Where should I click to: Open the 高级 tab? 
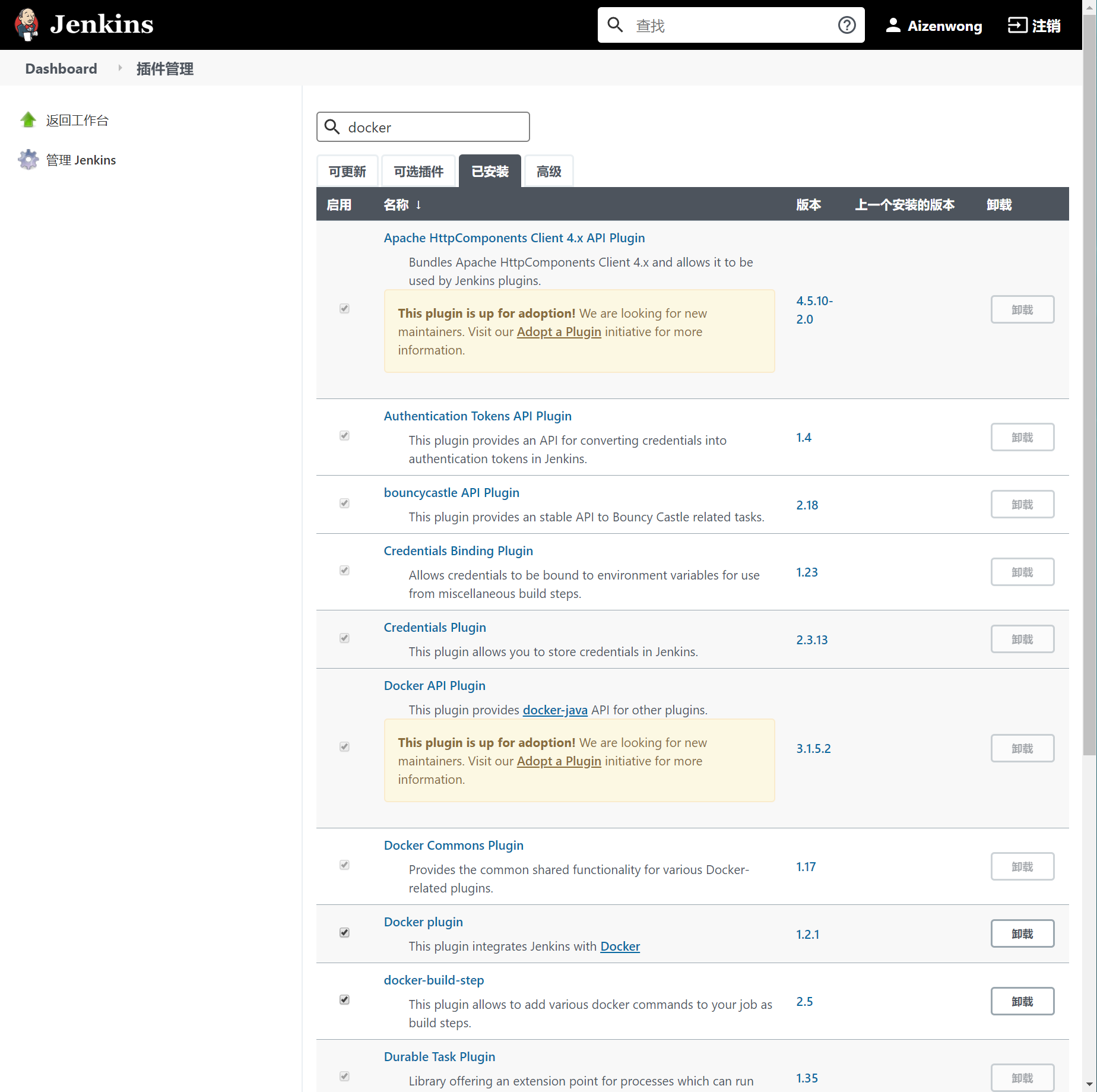(548, 172)
